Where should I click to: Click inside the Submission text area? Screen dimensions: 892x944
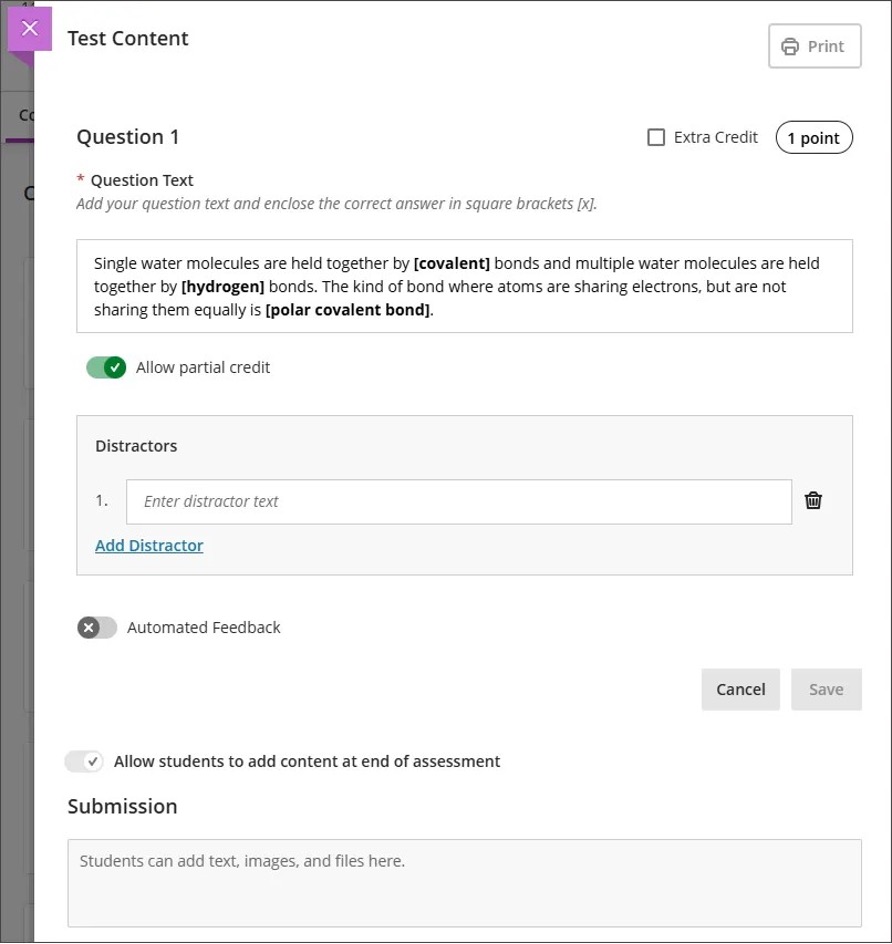464,883
